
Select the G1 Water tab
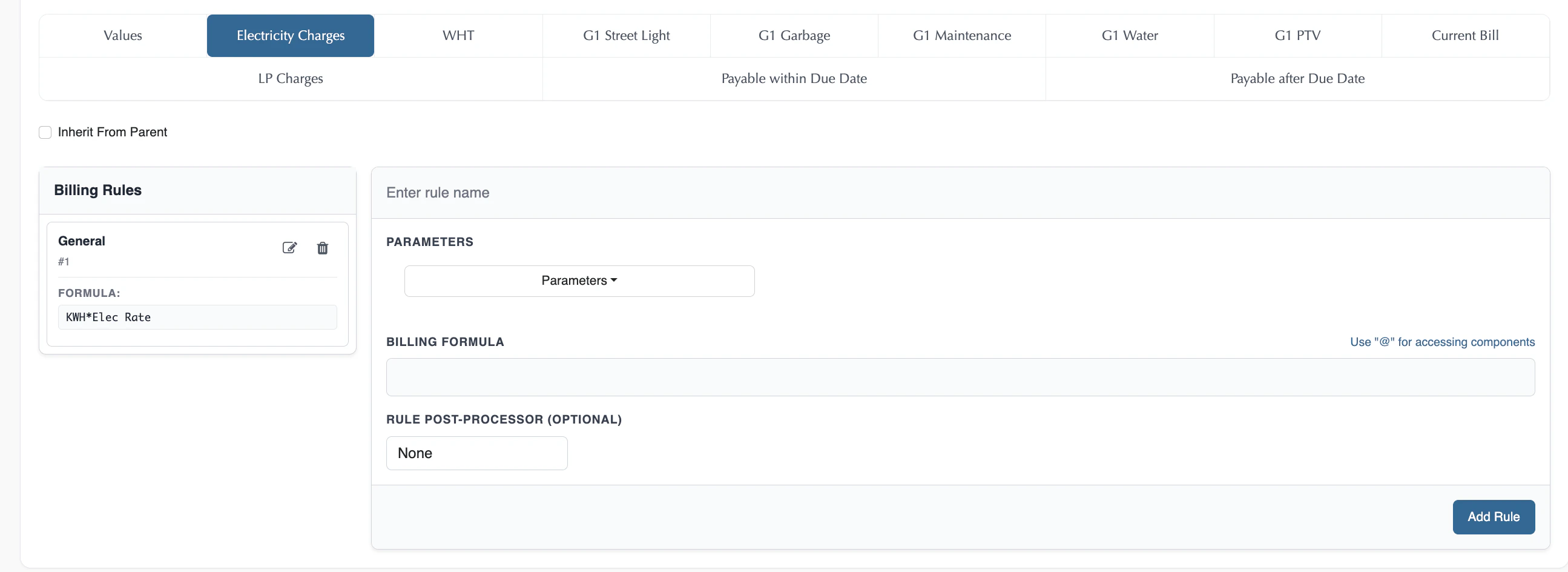coord(1130,35)
